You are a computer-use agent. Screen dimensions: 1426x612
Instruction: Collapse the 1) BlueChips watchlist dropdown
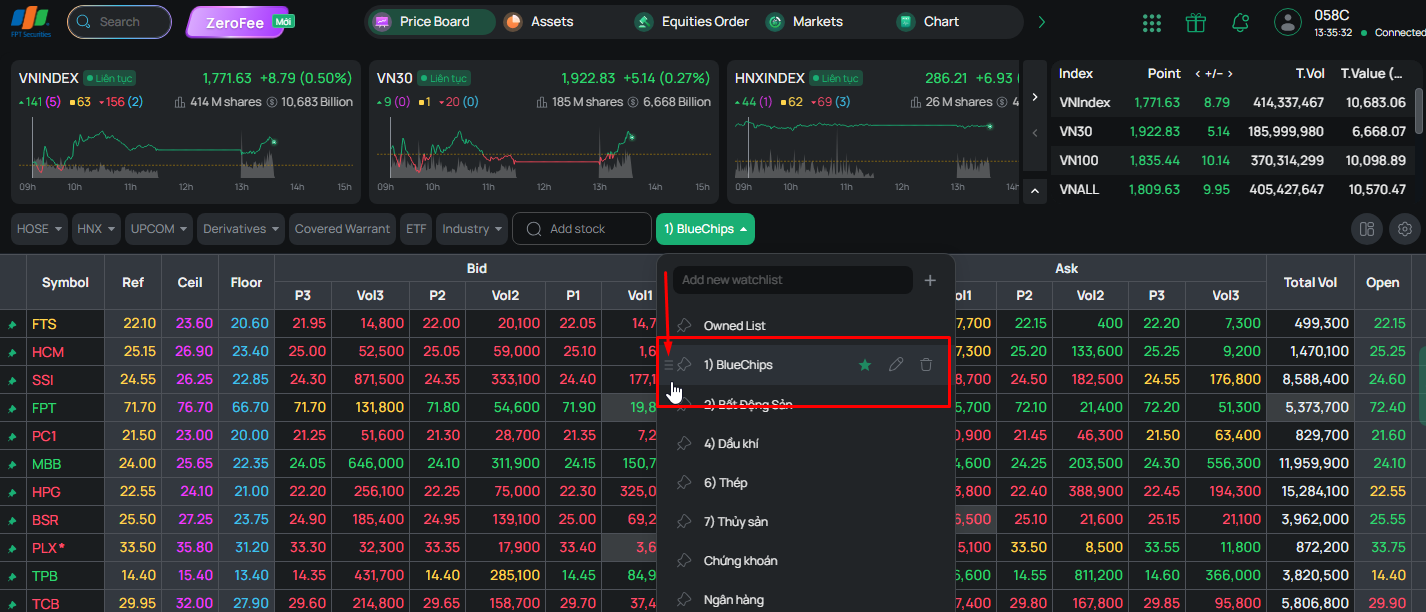tap(705, 229)
